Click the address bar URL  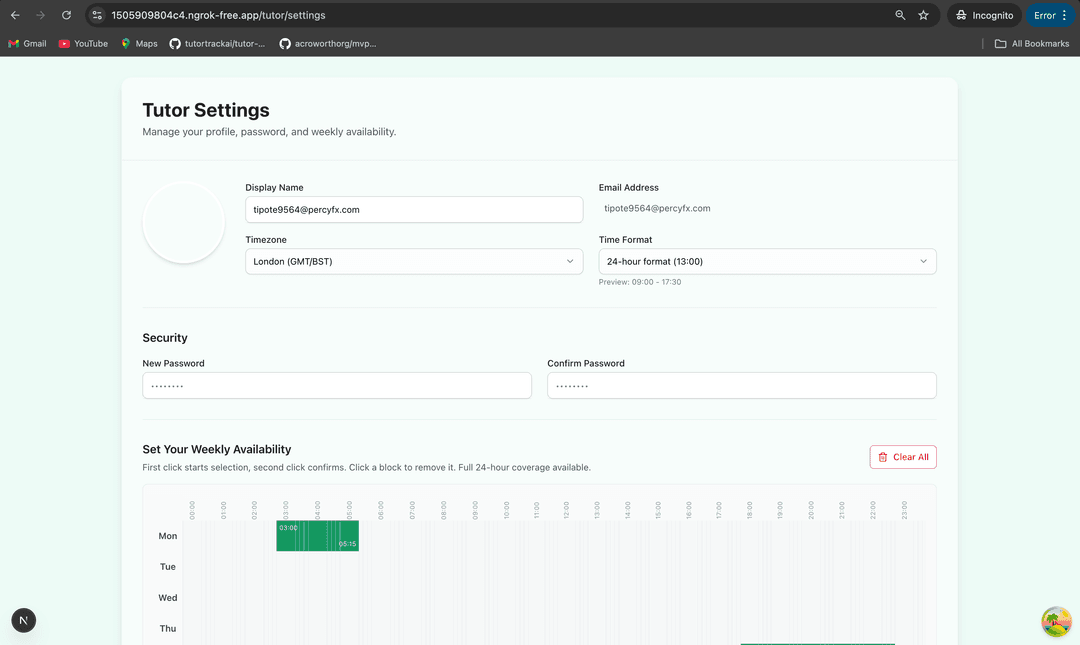pyautogui.click(x=218, y=15)
